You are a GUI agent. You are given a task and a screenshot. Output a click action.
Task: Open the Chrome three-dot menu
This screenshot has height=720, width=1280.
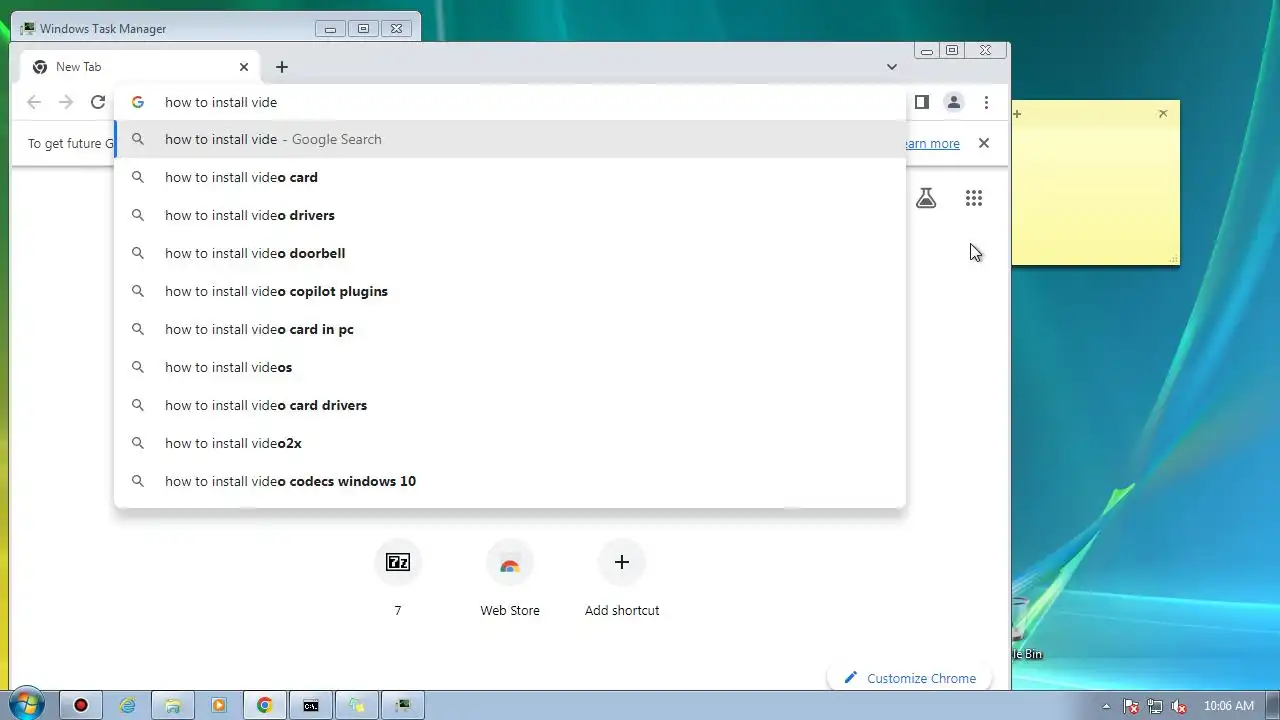click(986, 102)
